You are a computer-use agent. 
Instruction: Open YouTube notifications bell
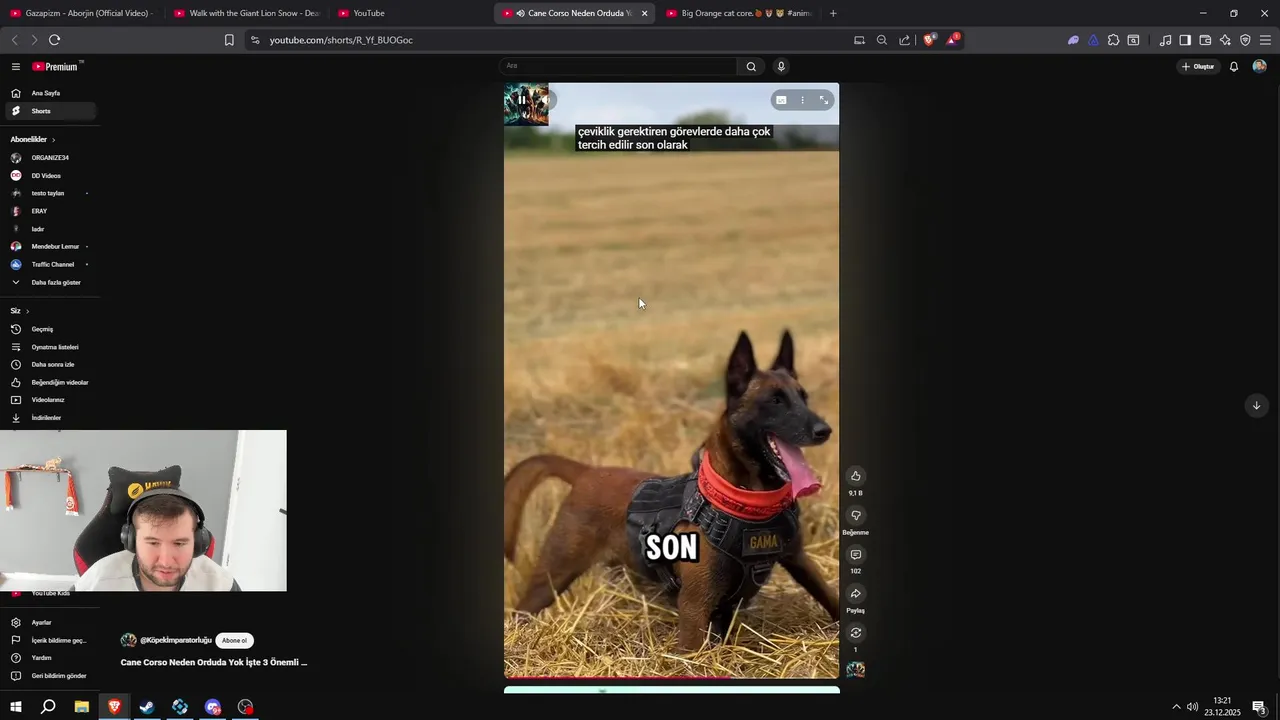[1234, 66]
